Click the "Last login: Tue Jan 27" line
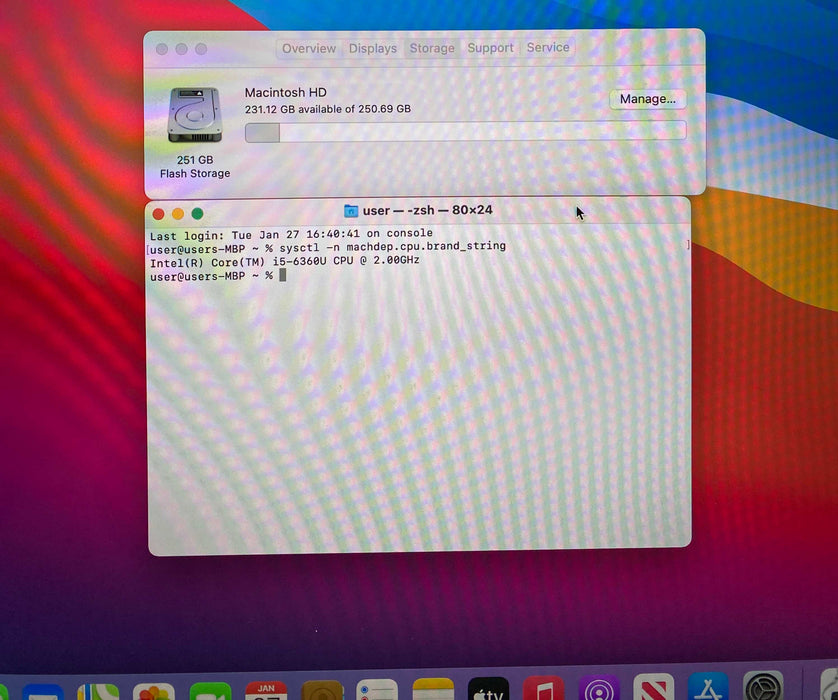Viewport: 838px width, 700px height. tap(291, 235)
